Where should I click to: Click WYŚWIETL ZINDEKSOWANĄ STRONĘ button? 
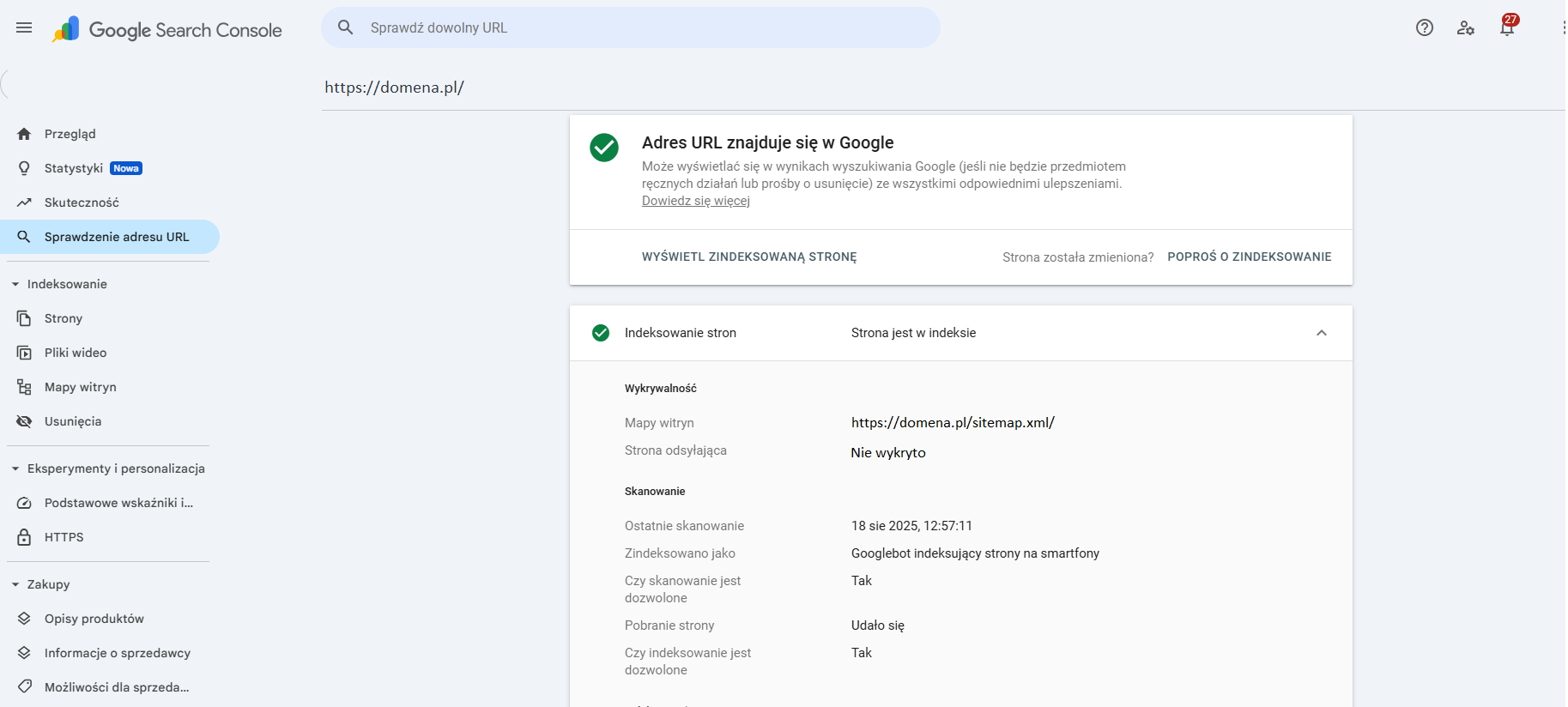[749, 257]
